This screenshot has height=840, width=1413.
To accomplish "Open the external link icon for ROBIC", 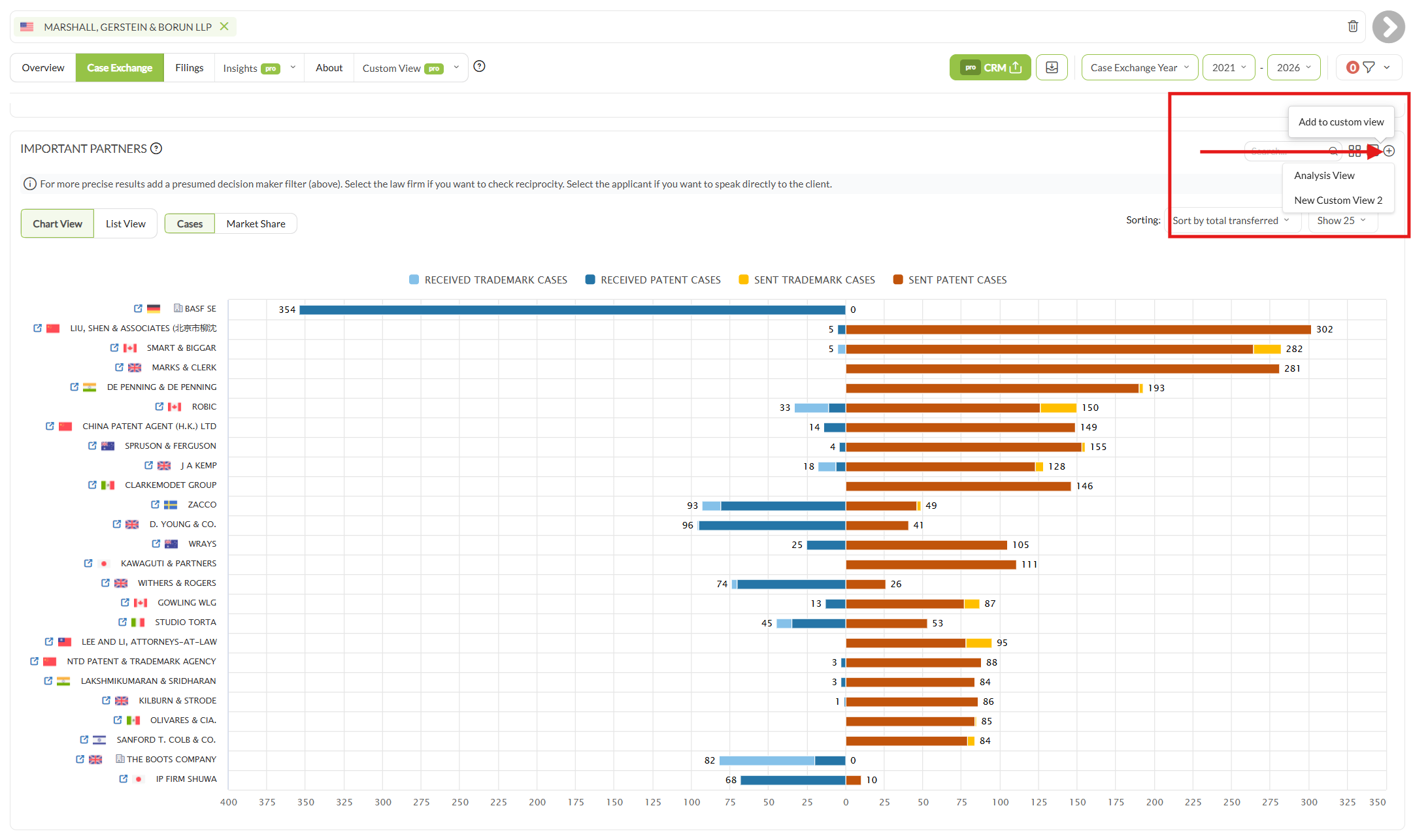I will coord(159,406).
